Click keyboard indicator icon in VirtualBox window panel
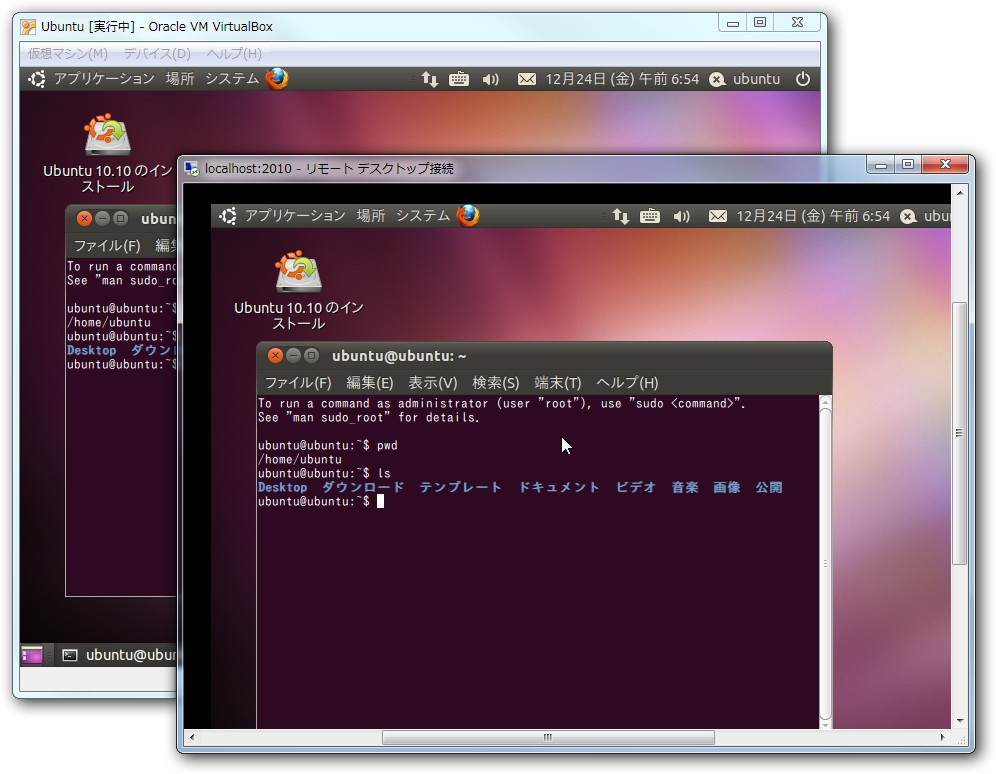Viewport: 996px width, 774px height. click(x=459, y=79)
